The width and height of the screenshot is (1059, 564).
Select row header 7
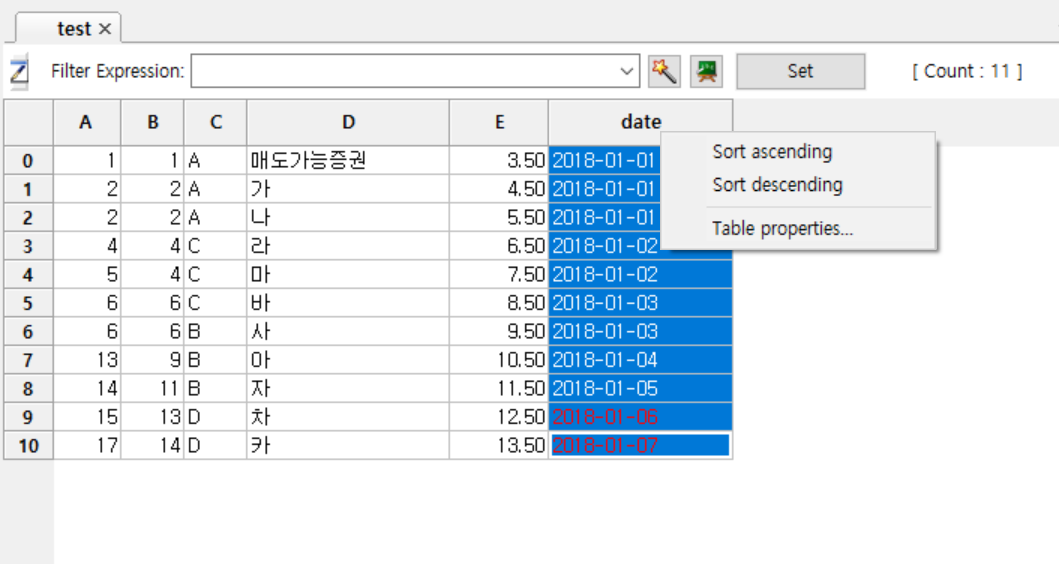pyautogui.click(x=28, y=360)
